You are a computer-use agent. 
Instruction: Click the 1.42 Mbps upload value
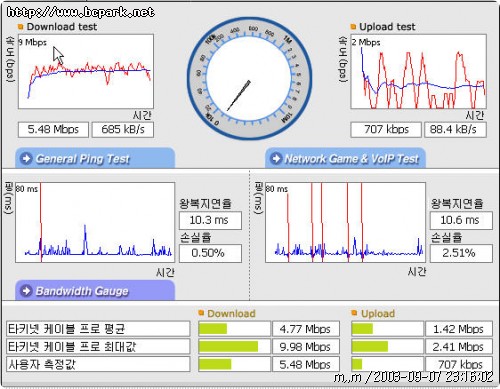coord(459,329)
